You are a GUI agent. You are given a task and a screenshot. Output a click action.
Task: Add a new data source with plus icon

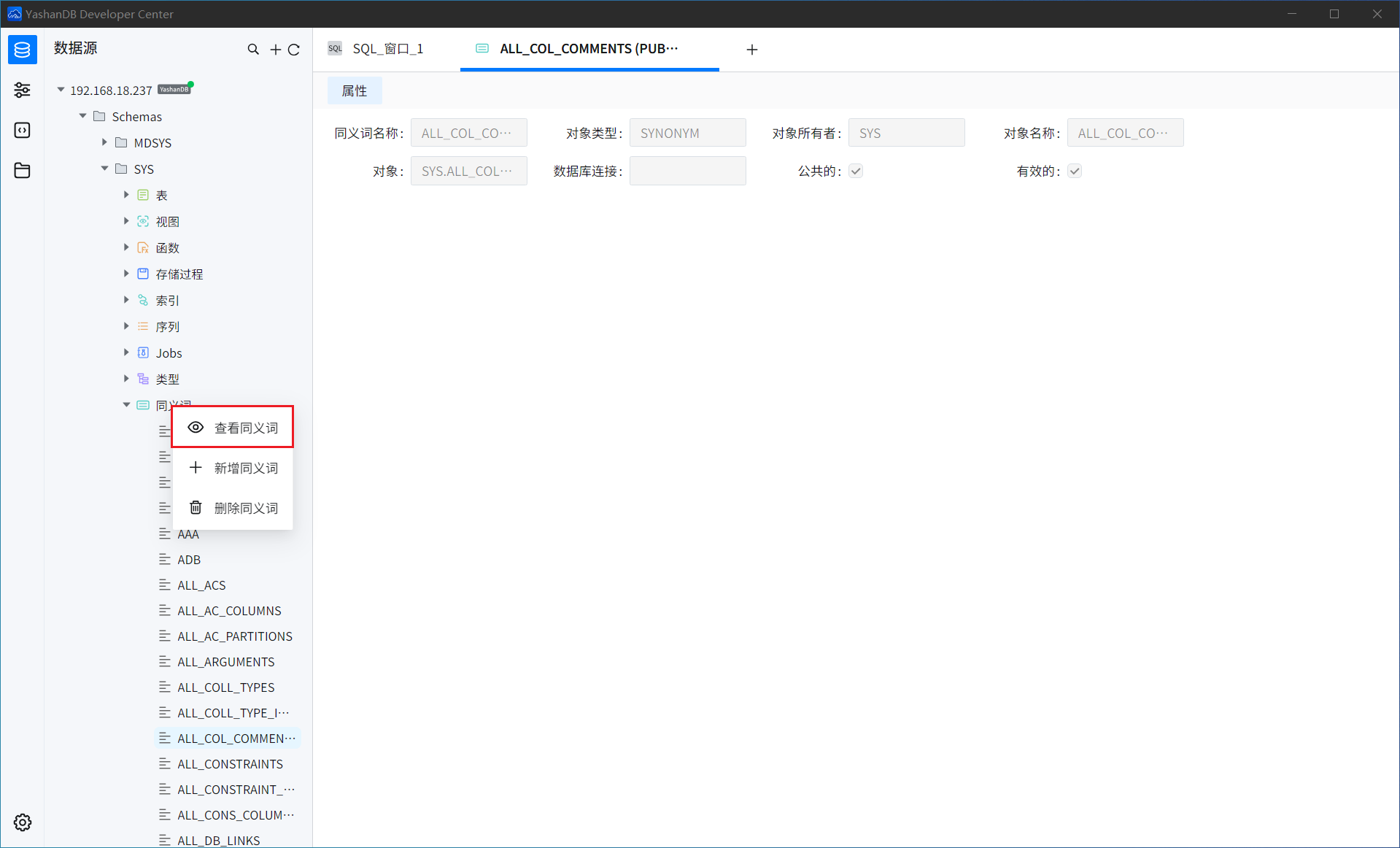pyautogui.click(x=276, y=50)
